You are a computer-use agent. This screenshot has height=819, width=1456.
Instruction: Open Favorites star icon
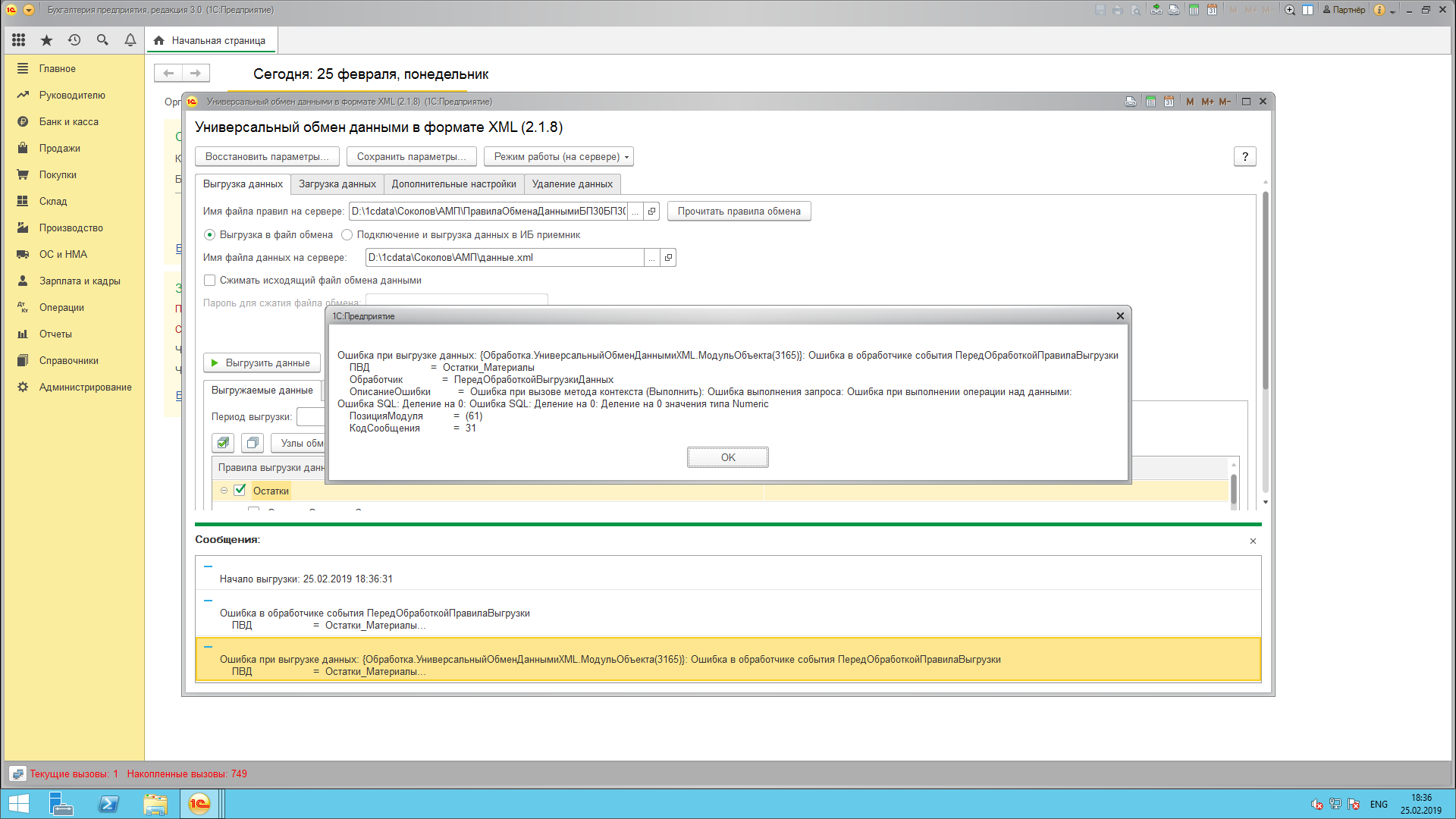[x=46, y=40]
